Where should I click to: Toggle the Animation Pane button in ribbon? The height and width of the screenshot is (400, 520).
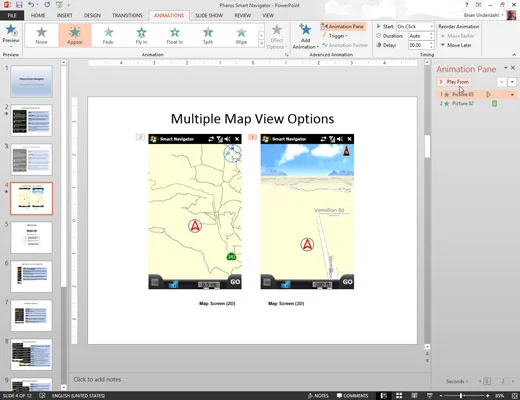click(x=343, y=26)
